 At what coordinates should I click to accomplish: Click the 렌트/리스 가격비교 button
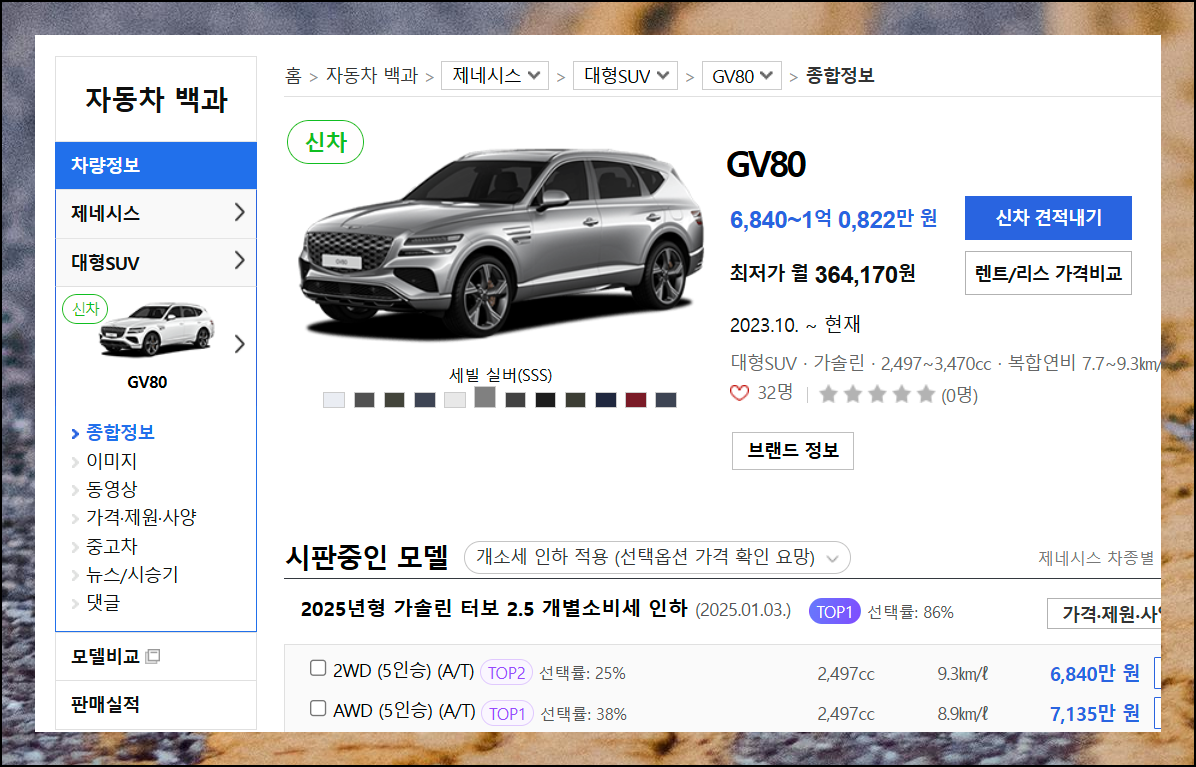[x=1048, y=273]
